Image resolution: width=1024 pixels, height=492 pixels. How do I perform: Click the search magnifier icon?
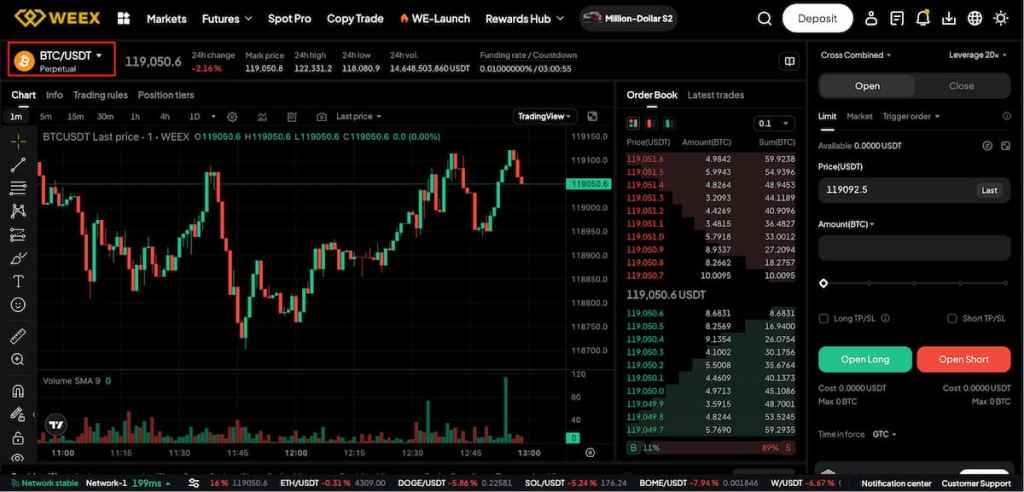pos(764,18)
